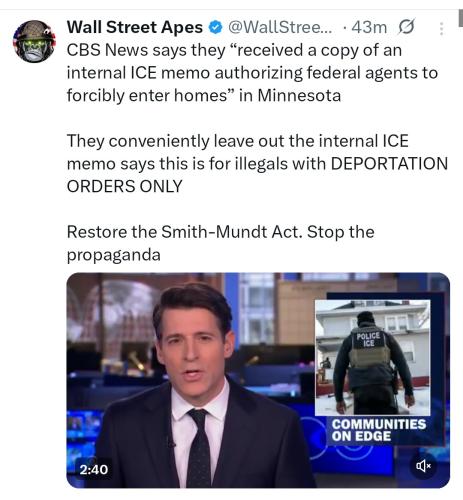Unmute the video with speaker icon
This screenshot has width=463, height=500.
pyautogui.click(x=423, y=466)
